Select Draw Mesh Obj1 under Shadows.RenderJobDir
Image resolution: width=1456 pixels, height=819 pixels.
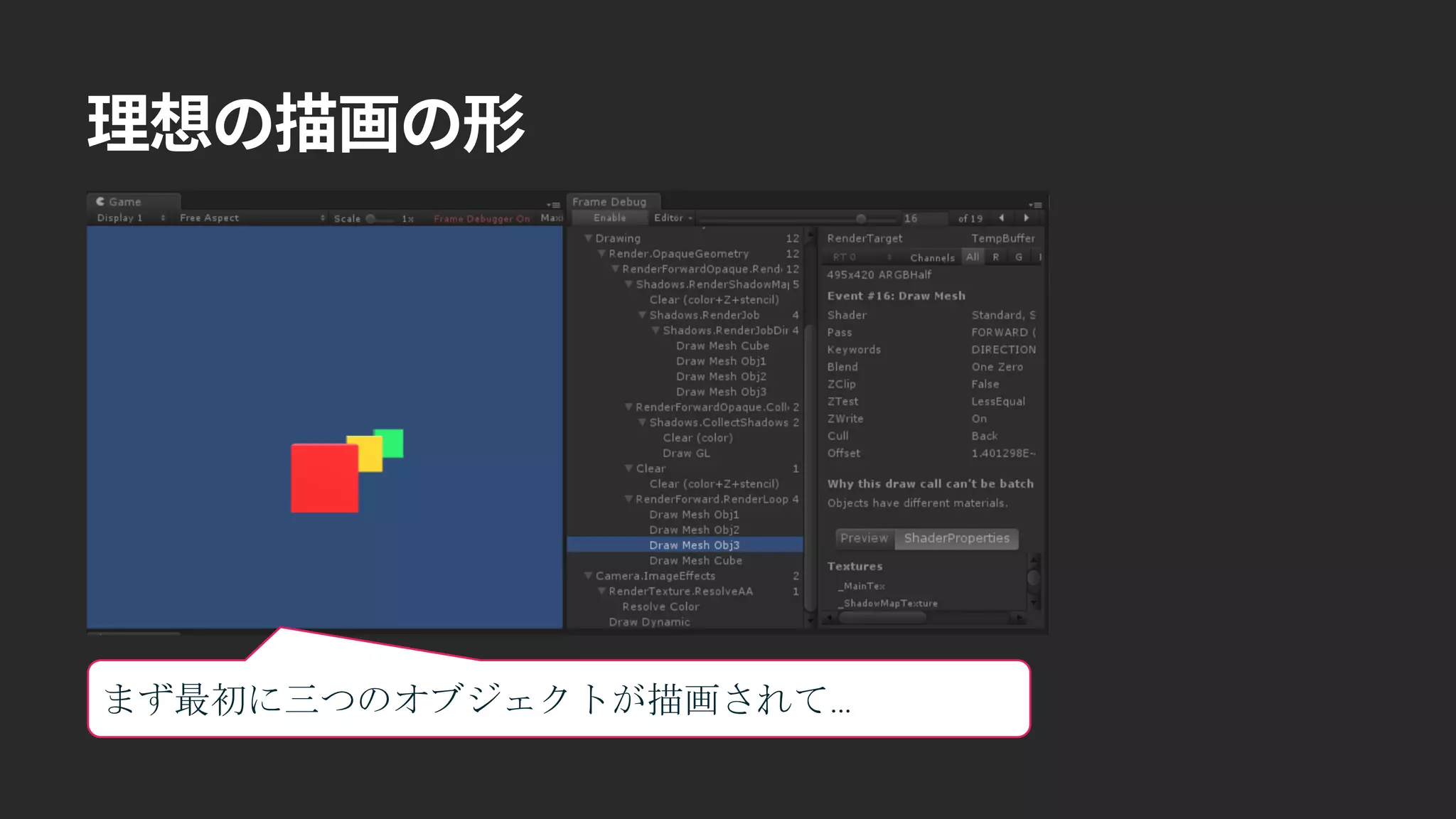coord(721,361)
